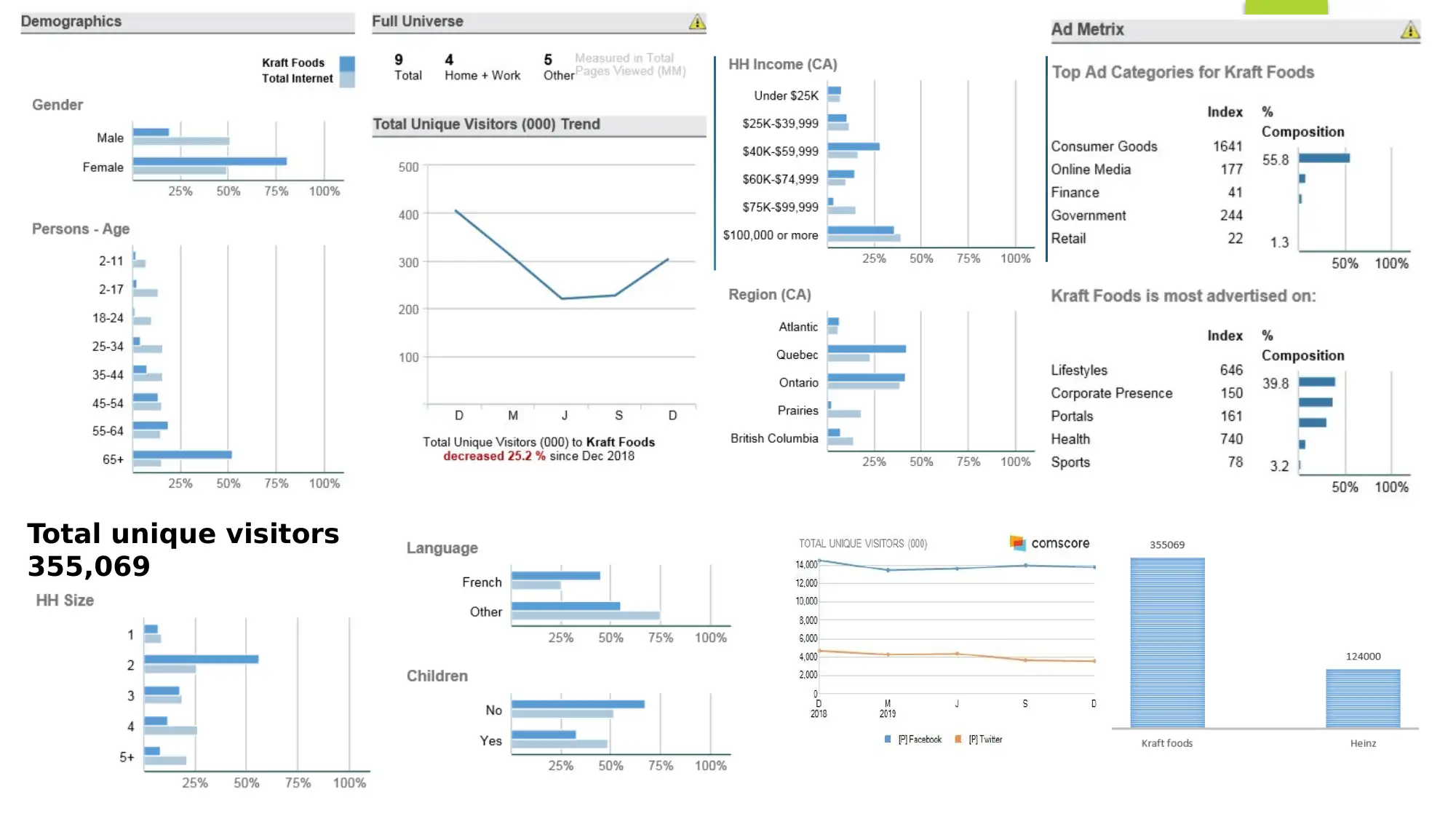
Task: Click the 'Top Ad Categories for Kraft Foods' title
Action: click(x=1182, y=73)
